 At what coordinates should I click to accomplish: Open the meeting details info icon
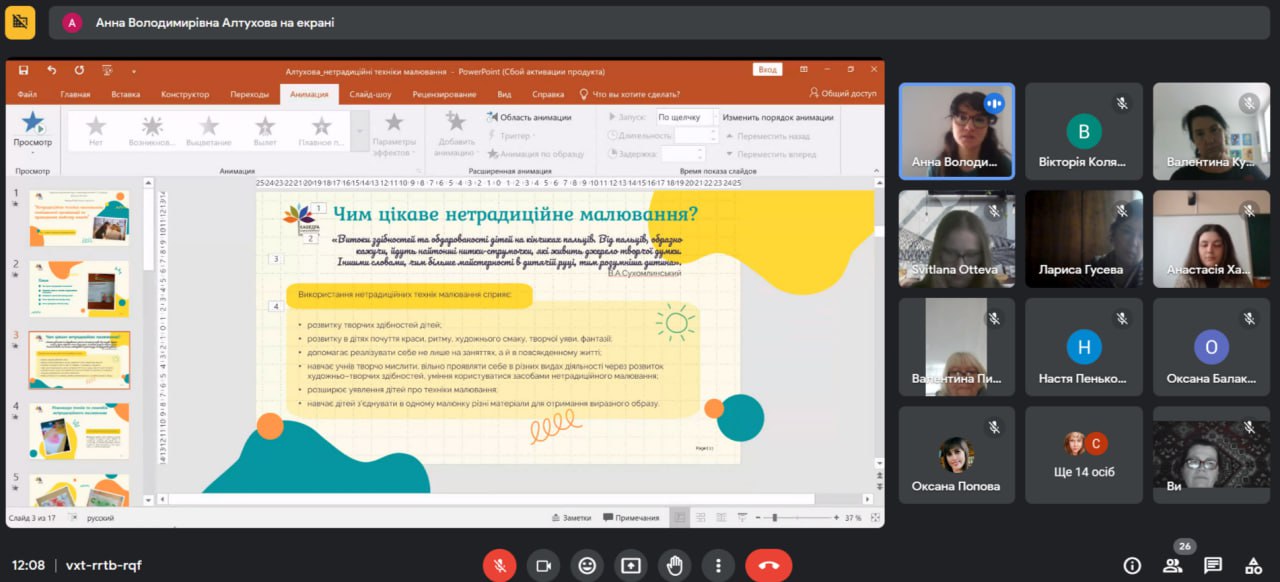(1132, 566)
